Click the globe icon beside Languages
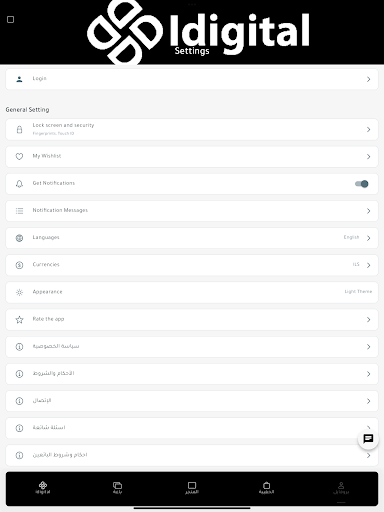 tap(19, 238)
